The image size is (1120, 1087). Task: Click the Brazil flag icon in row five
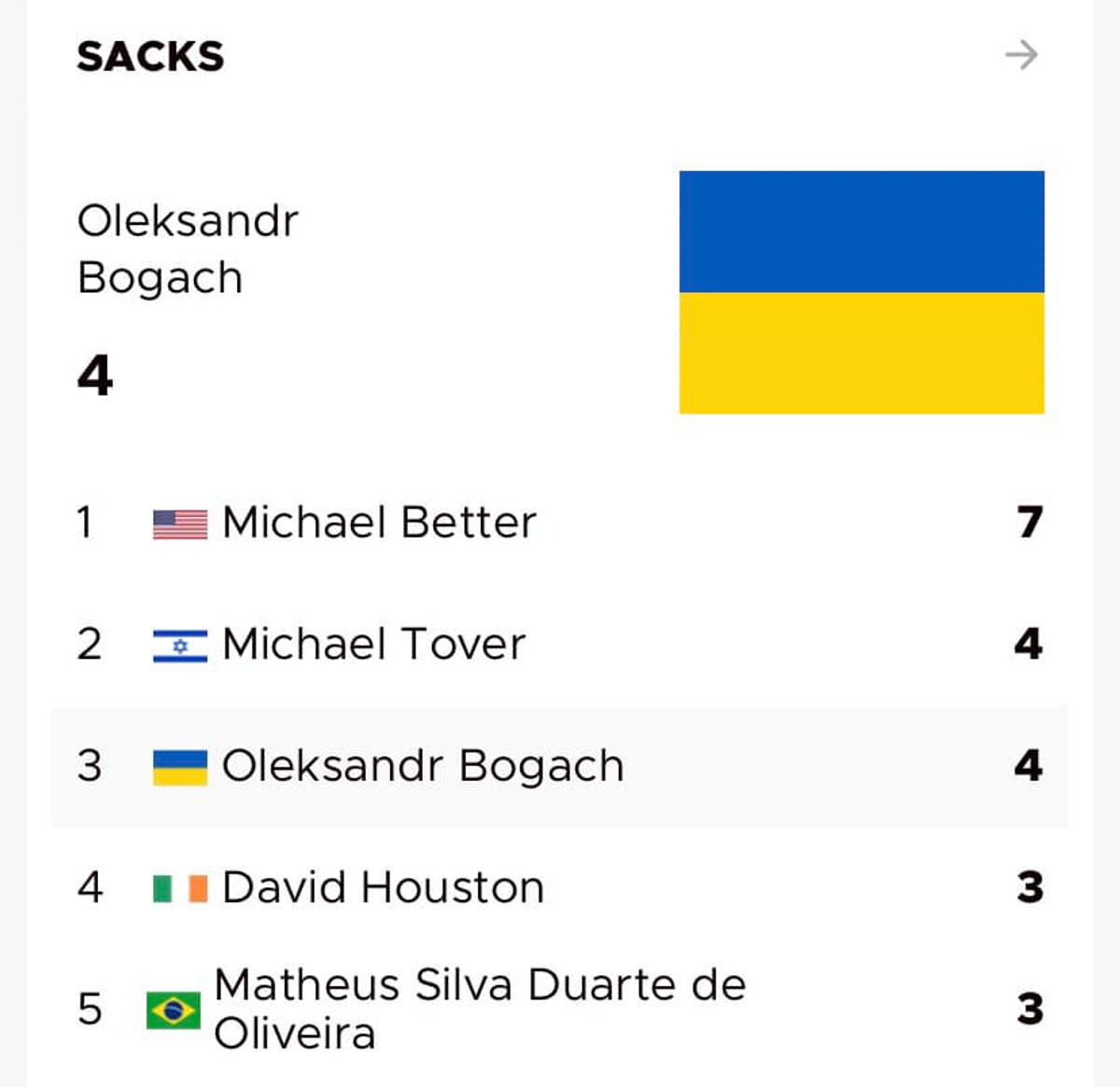coord(174,1010)
